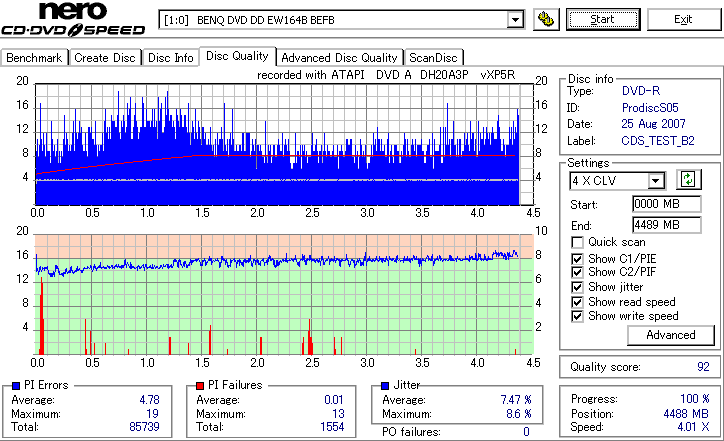The image size is (724, 441).
Task: Click the blue Jitter legend square
Action: [385, 385]
